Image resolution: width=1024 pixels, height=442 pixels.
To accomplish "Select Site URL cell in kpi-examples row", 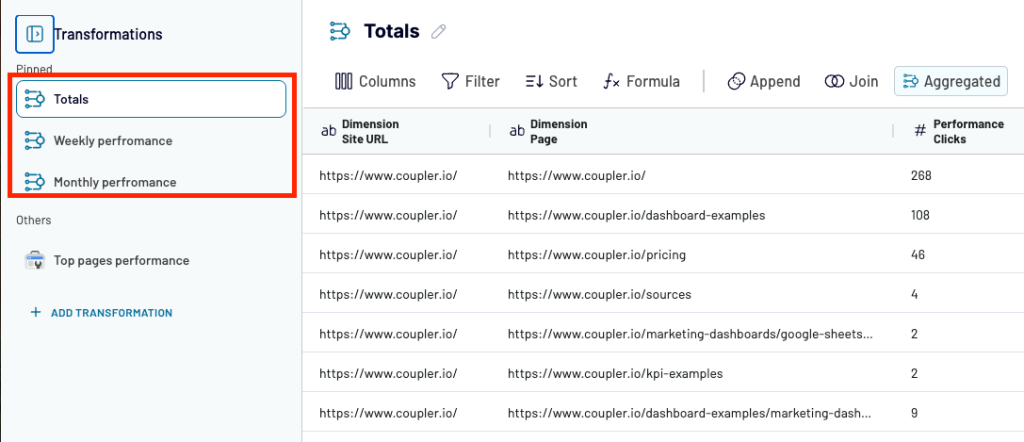I will pyautogui.click(x=388, y=374).
